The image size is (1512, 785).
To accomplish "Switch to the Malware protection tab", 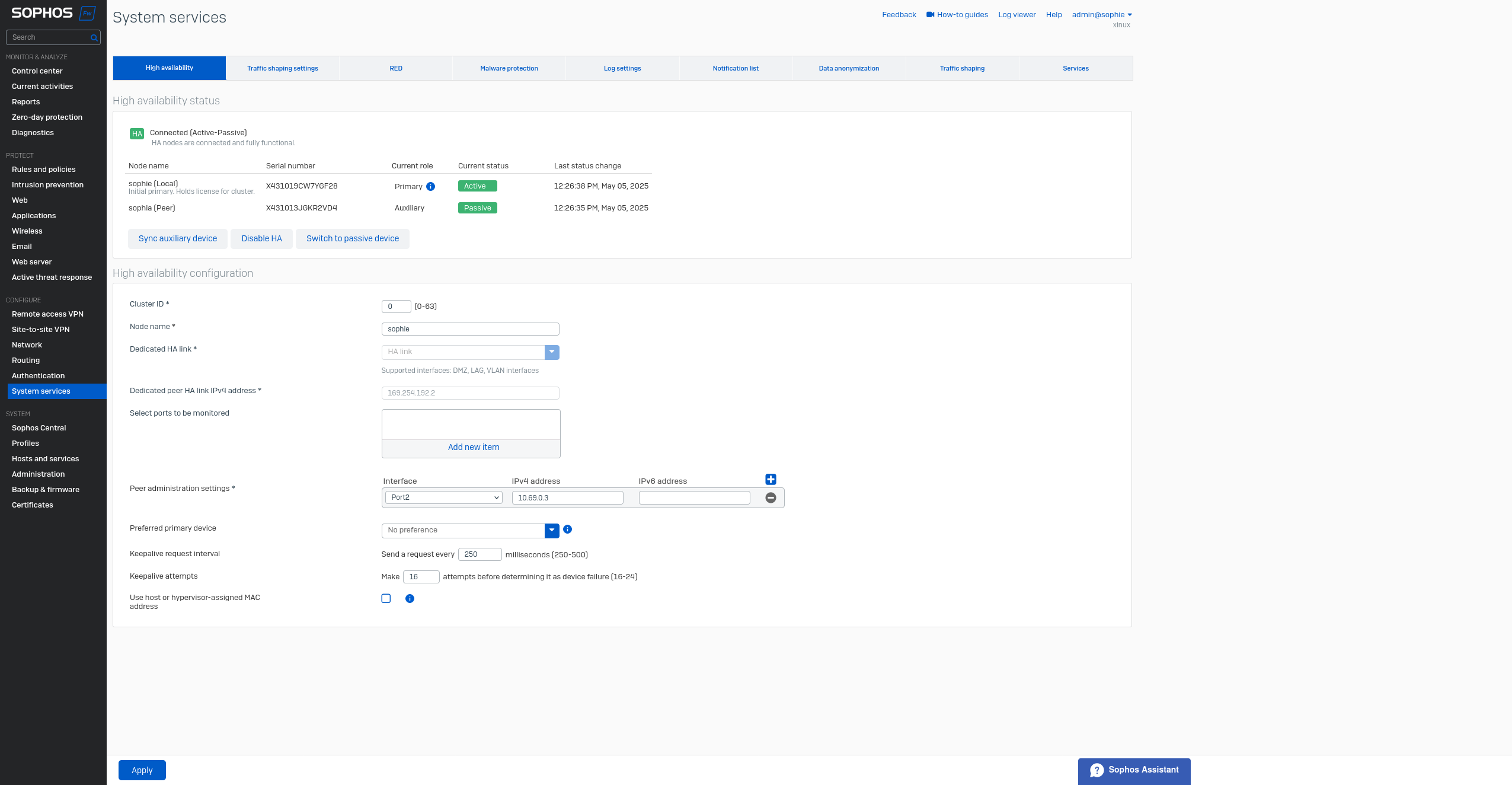I will [x=509, y=68].
